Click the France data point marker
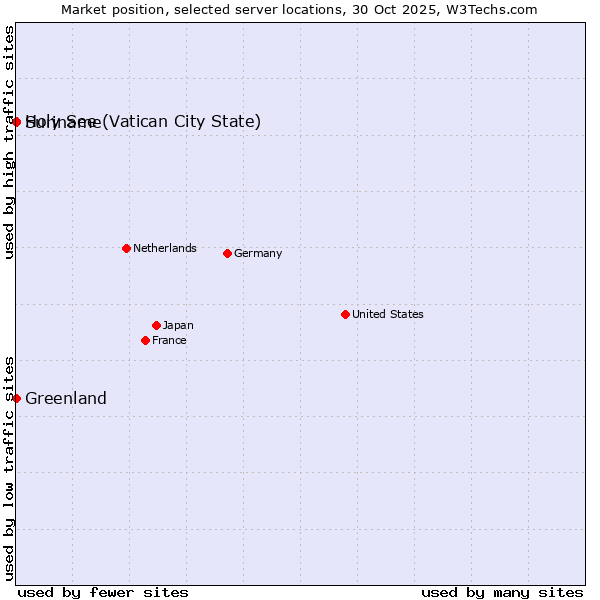The width and height of the screenshot is (600, 600). 145,340
